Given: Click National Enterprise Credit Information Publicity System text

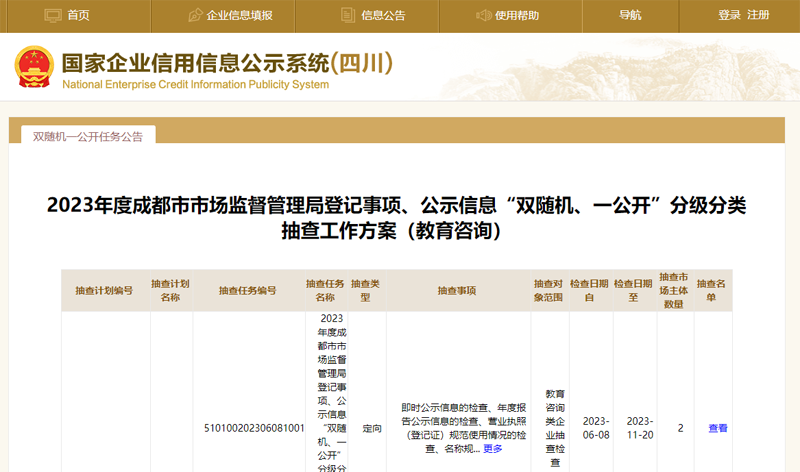Looking at the screenshot, I should (195, 84).
